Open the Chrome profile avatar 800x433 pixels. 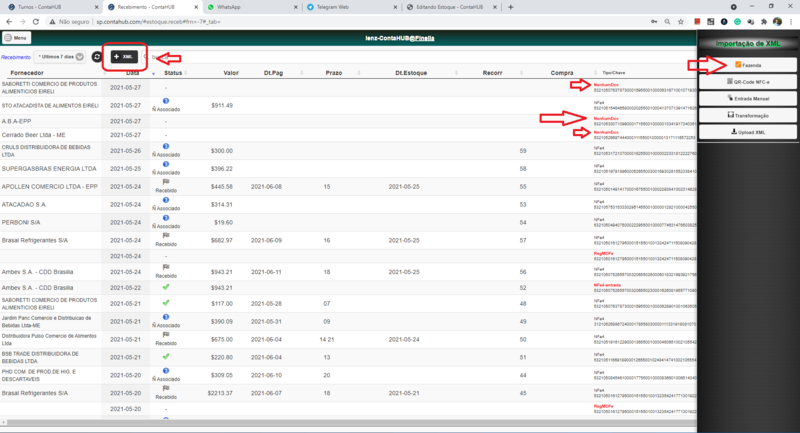tap(777, 21)
